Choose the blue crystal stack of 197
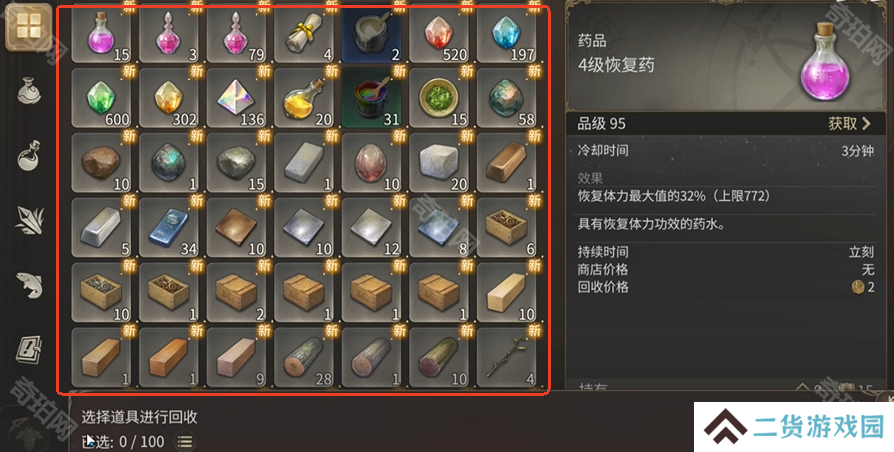The width and height of the screenshot is (894, 452). pyautogui.click(x=507, y=33)
